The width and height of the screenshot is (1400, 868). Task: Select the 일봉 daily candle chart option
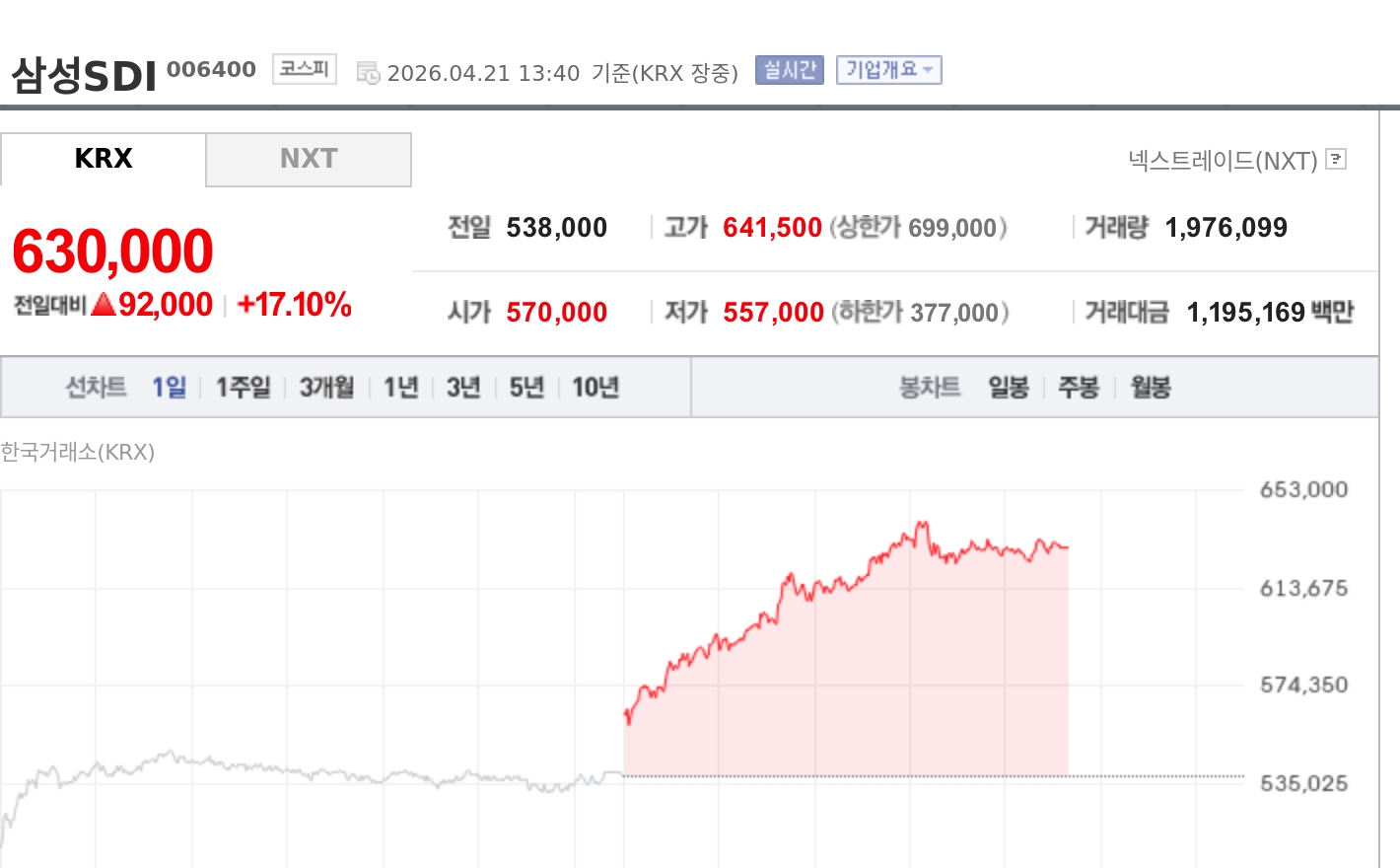click(x=1008, y=388)
